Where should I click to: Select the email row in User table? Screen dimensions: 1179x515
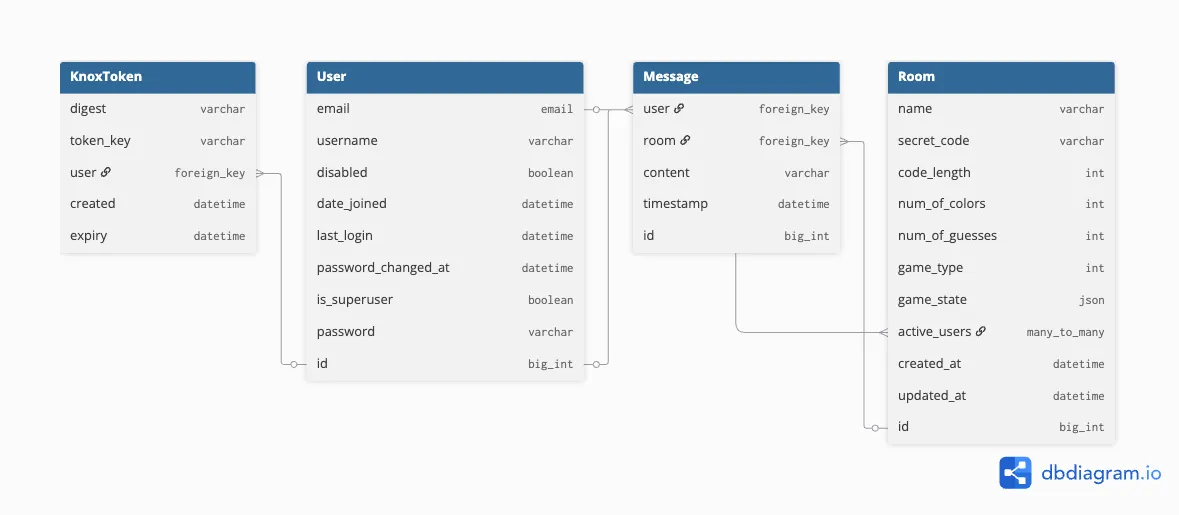(x=445, y=109)
